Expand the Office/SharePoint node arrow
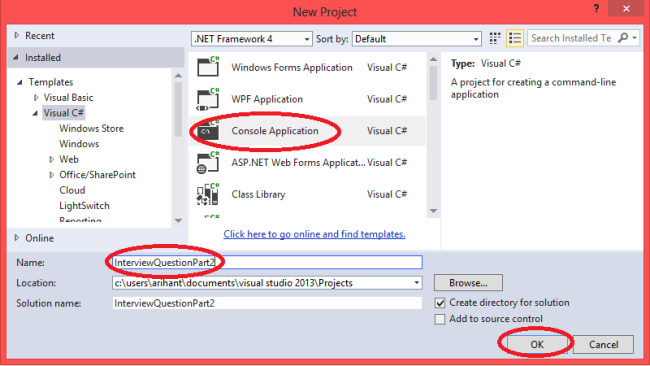Screen dimensions: 650x366 [x=51, y=175]
